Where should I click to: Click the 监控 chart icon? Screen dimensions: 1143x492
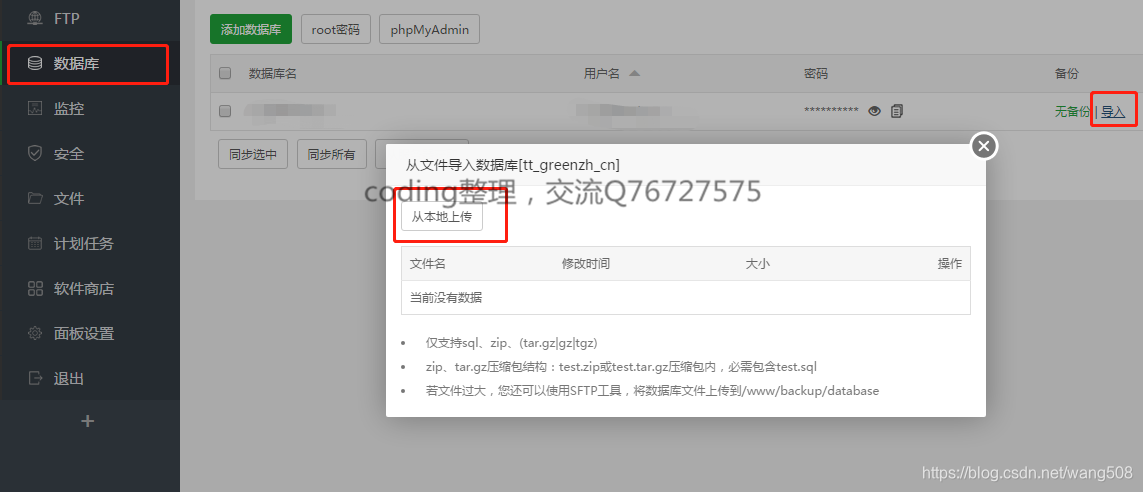point(35,109)
